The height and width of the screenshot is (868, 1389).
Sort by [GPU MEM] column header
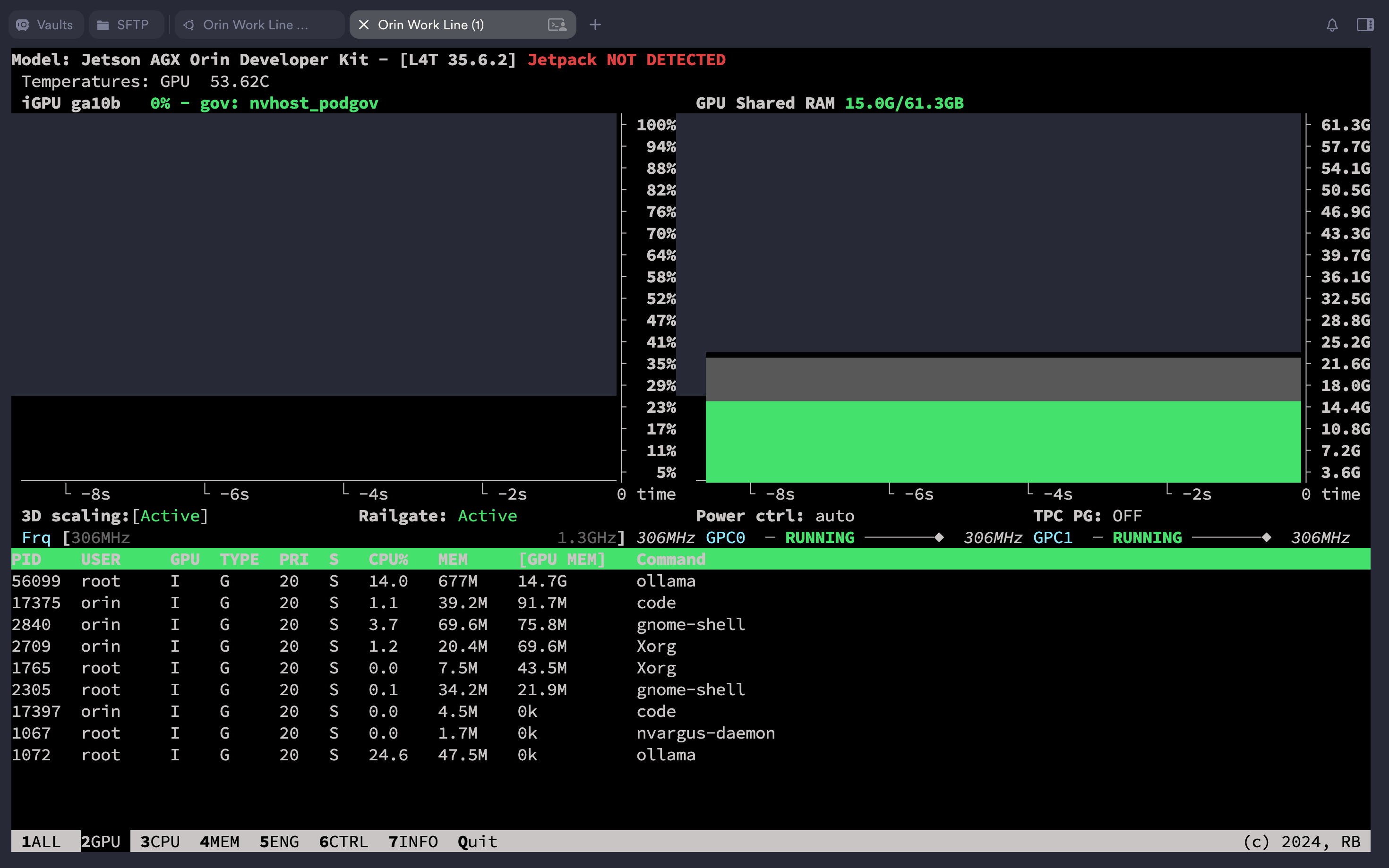tap(562, 559)
